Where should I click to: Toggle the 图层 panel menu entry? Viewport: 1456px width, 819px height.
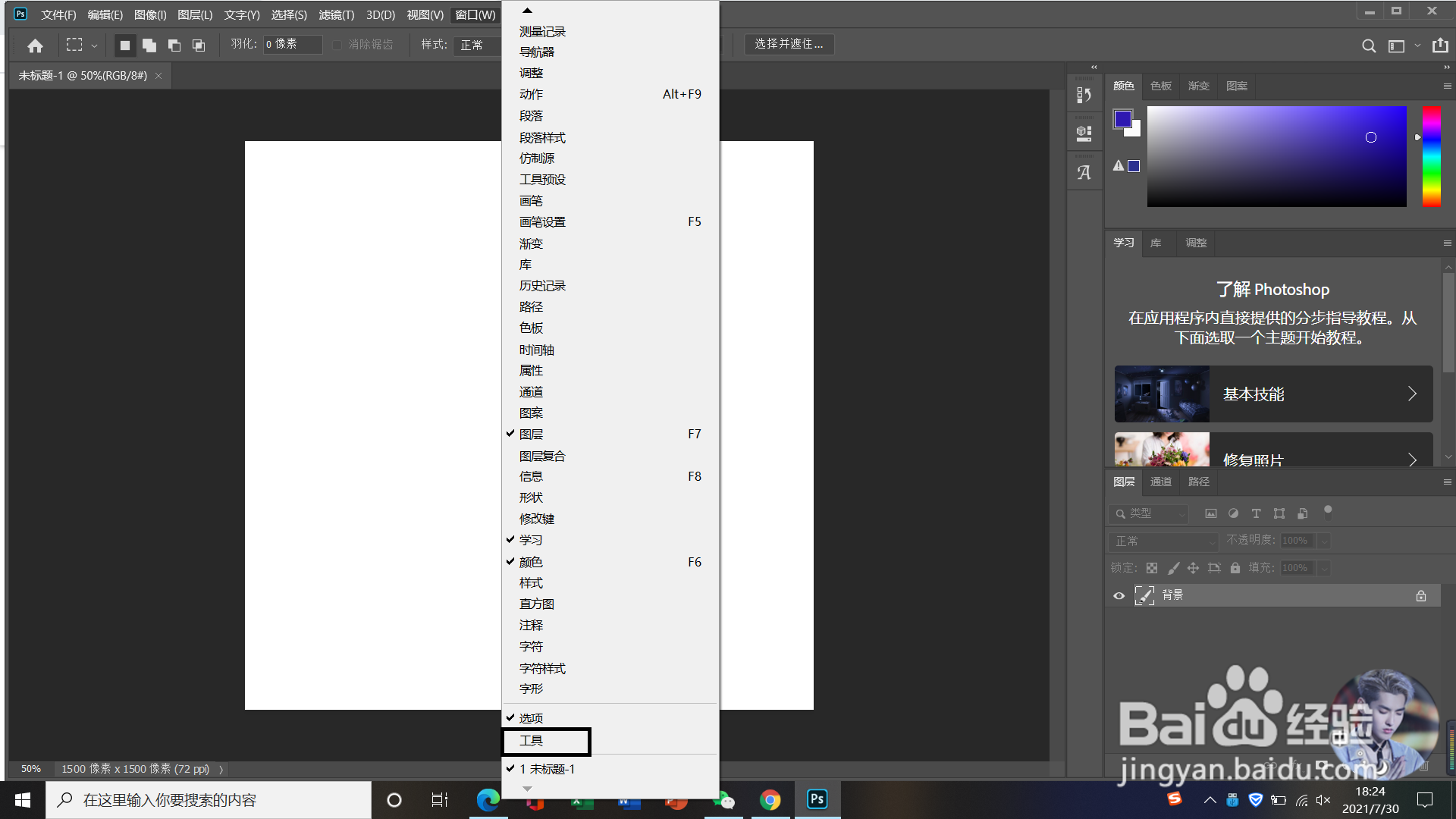[610, 434]
